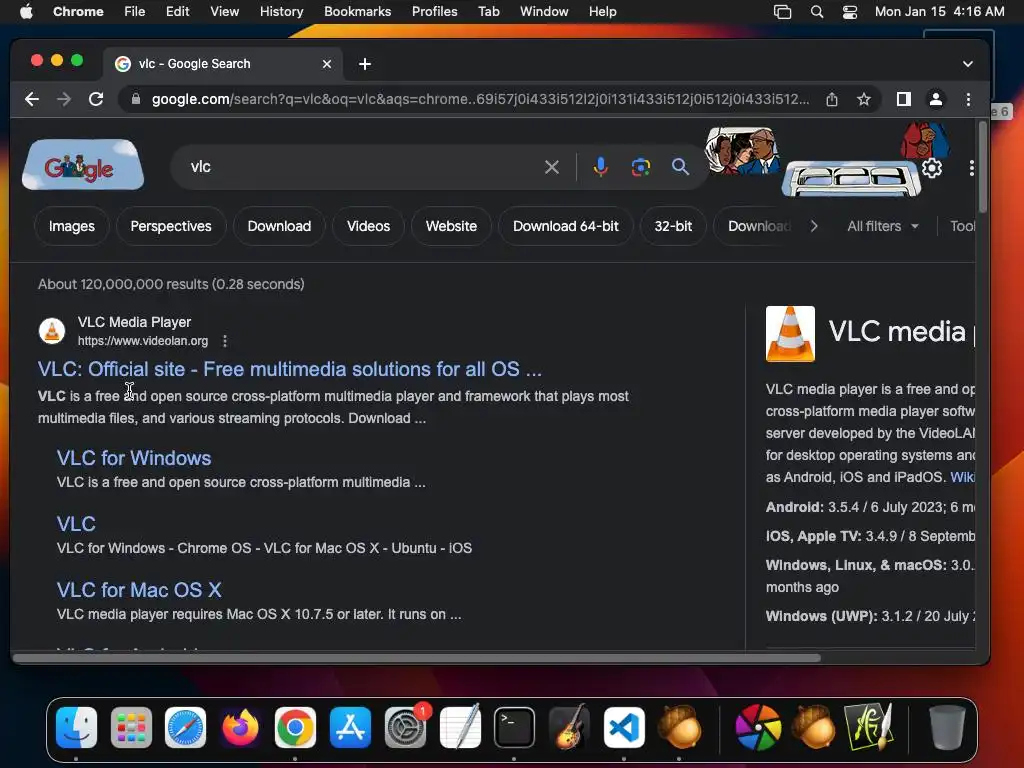Open the Google apps dots icon

[971, 168]
